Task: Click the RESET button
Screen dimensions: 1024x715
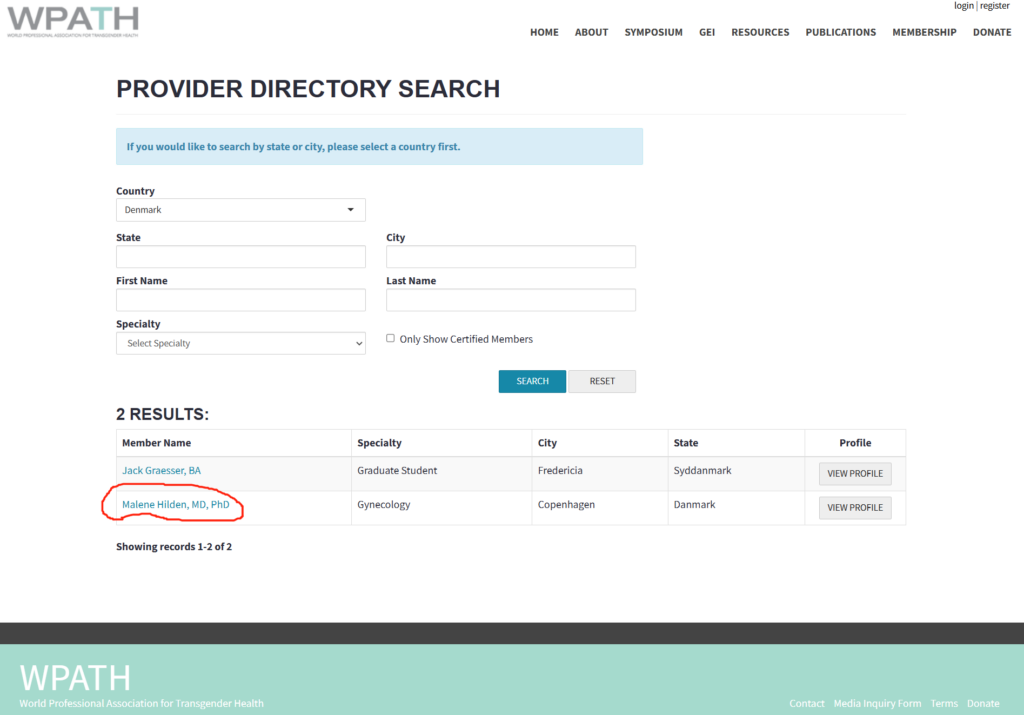Action: pos(602,381)
